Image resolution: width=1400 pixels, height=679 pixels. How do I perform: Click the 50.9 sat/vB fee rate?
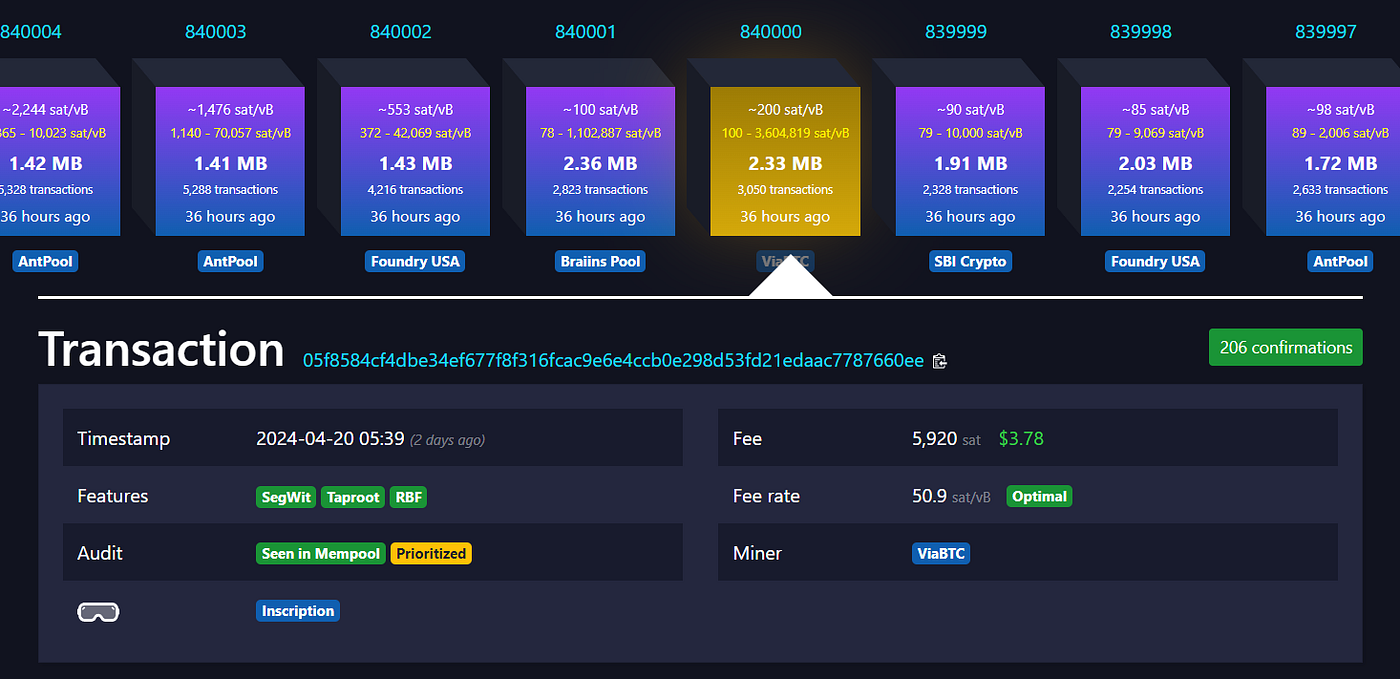[951, 496]
